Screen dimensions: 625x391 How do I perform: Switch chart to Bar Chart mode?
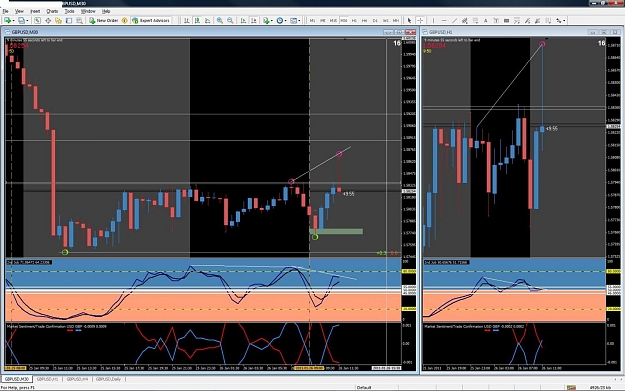coord(187,20)
